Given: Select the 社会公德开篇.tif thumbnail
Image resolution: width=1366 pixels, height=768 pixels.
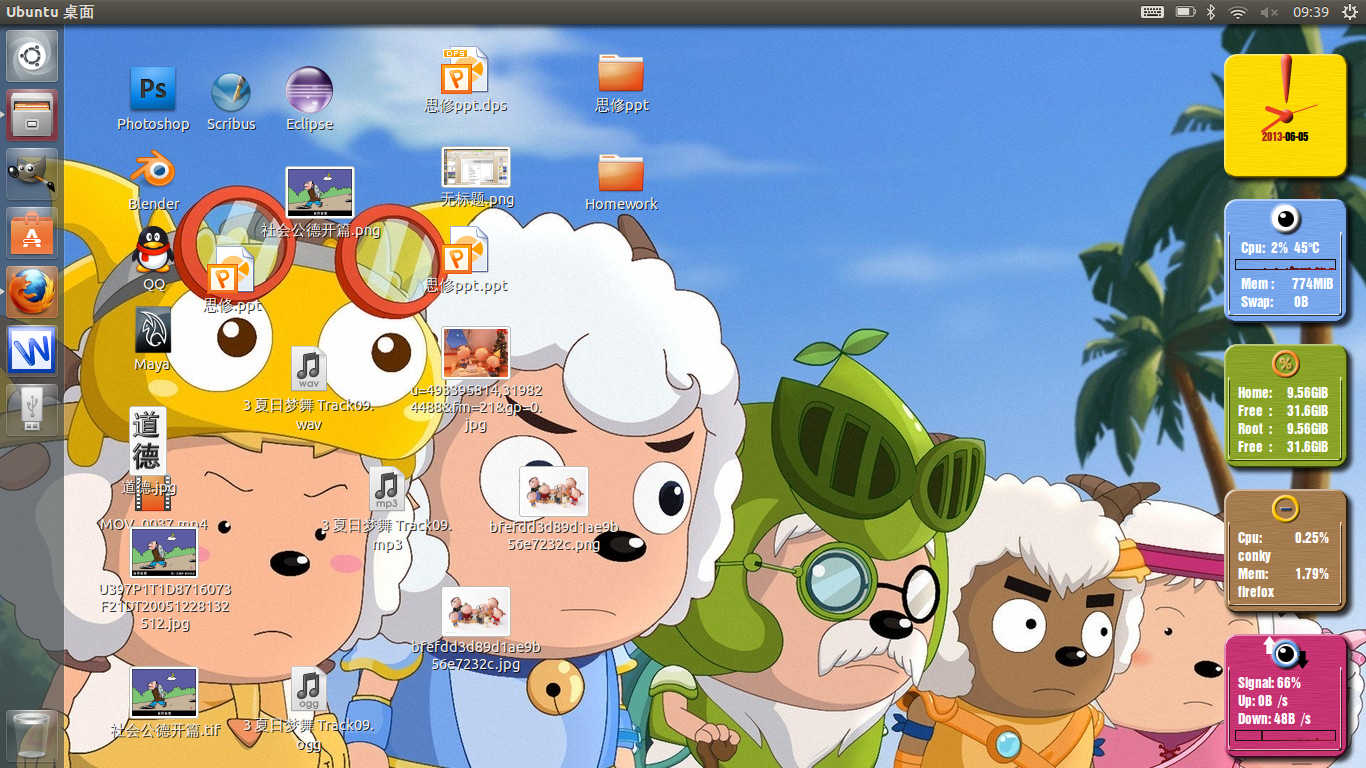Looking at the screenshot, I should (x=164, y=692).
